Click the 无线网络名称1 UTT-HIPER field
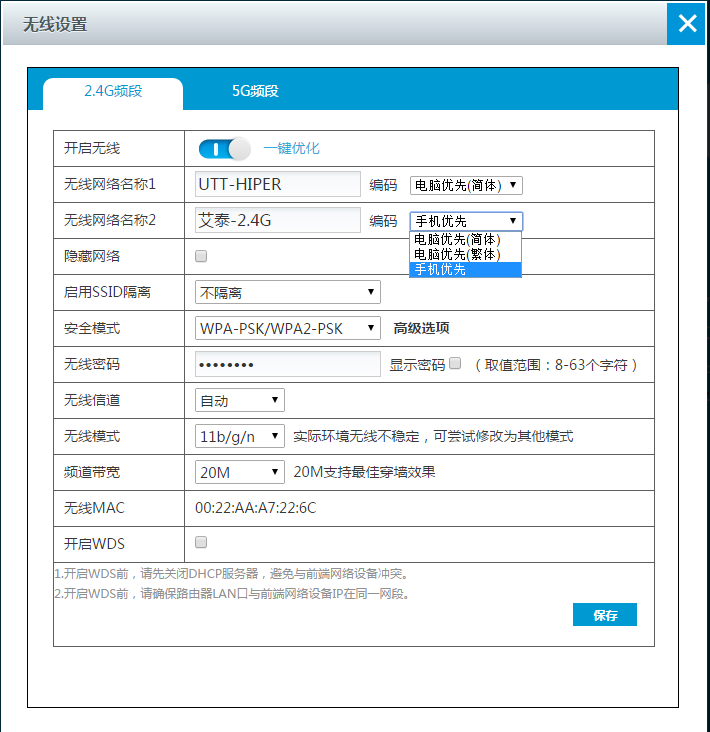The image size is (710, 732). tap(277, 184)
